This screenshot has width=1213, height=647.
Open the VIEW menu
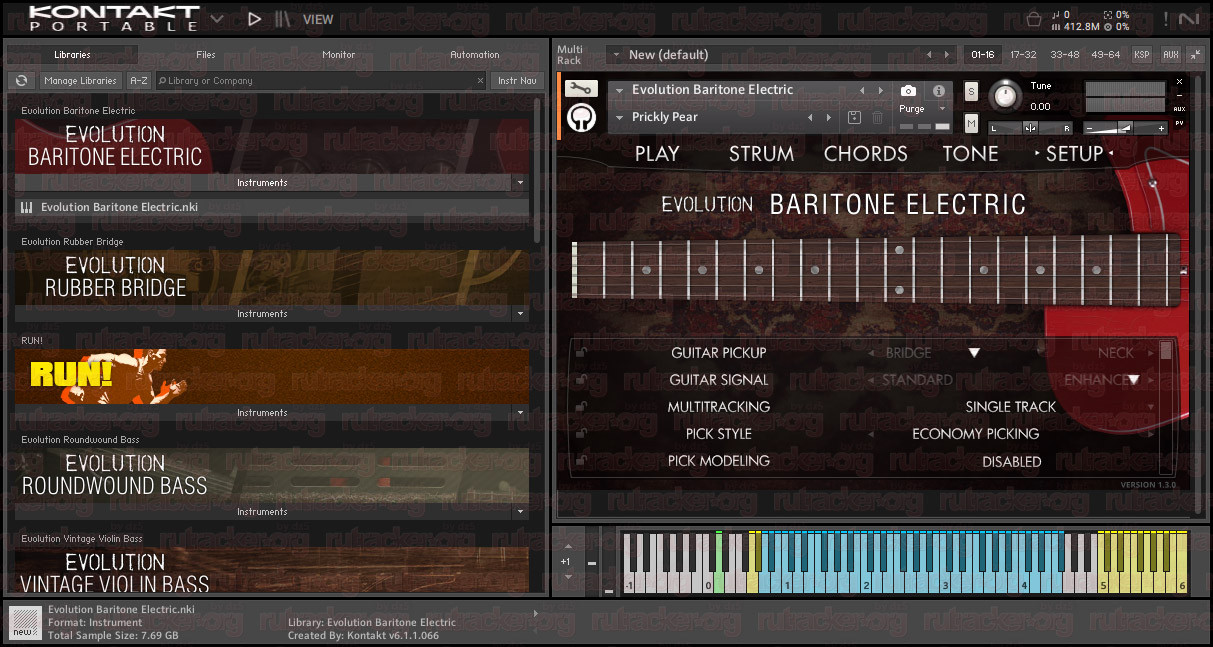click(318, 19)
